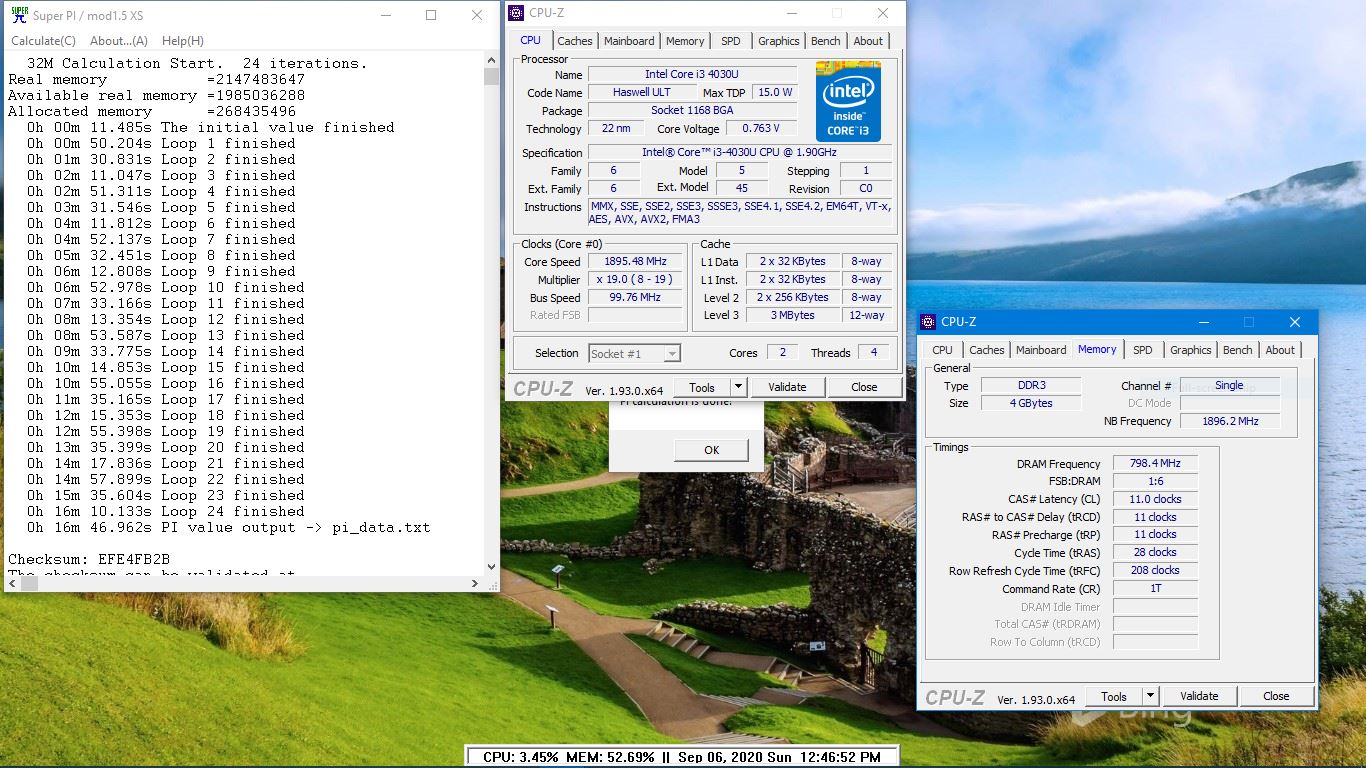Click the Cores count field showing 2
Viewport: 1366px width, 768px height.
click(x=782, y=352)
